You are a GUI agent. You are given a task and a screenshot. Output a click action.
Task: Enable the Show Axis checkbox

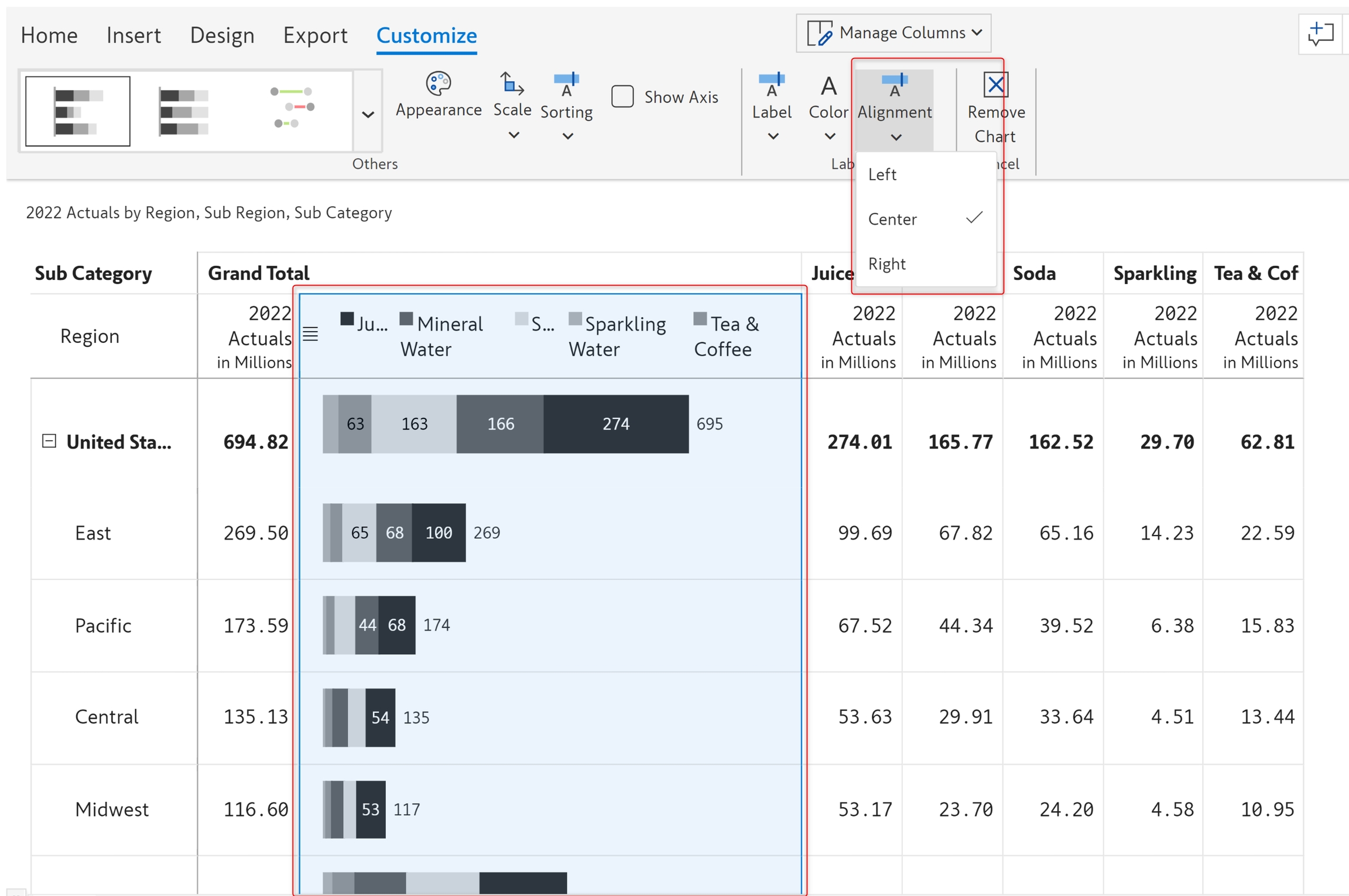point(622,97)
